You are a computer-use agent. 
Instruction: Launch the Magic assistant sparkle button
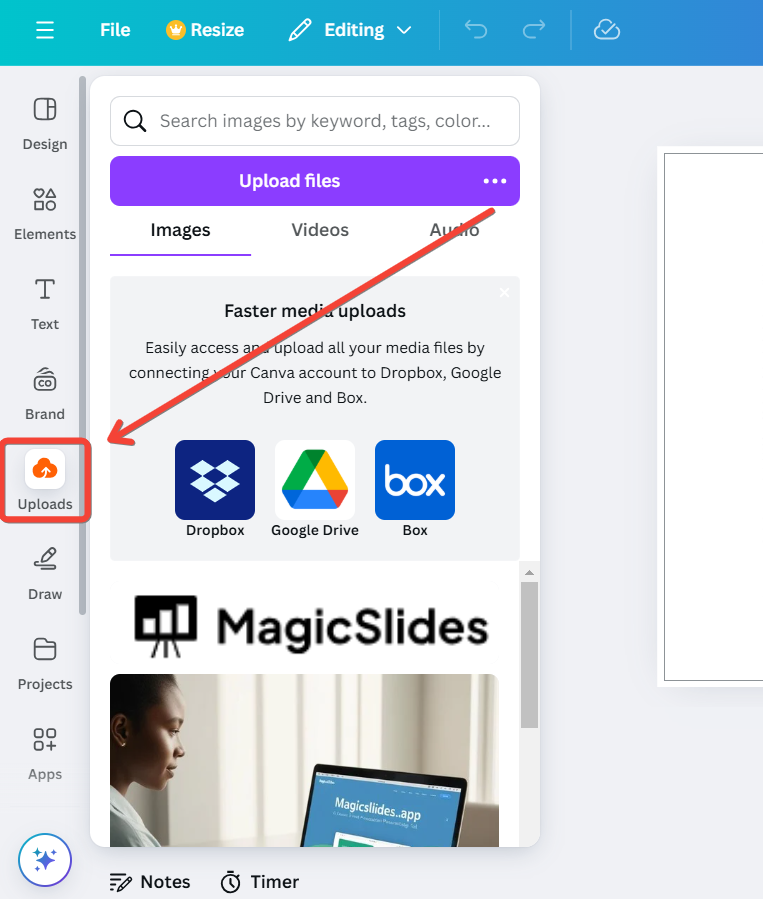click(x=45, y=860)
